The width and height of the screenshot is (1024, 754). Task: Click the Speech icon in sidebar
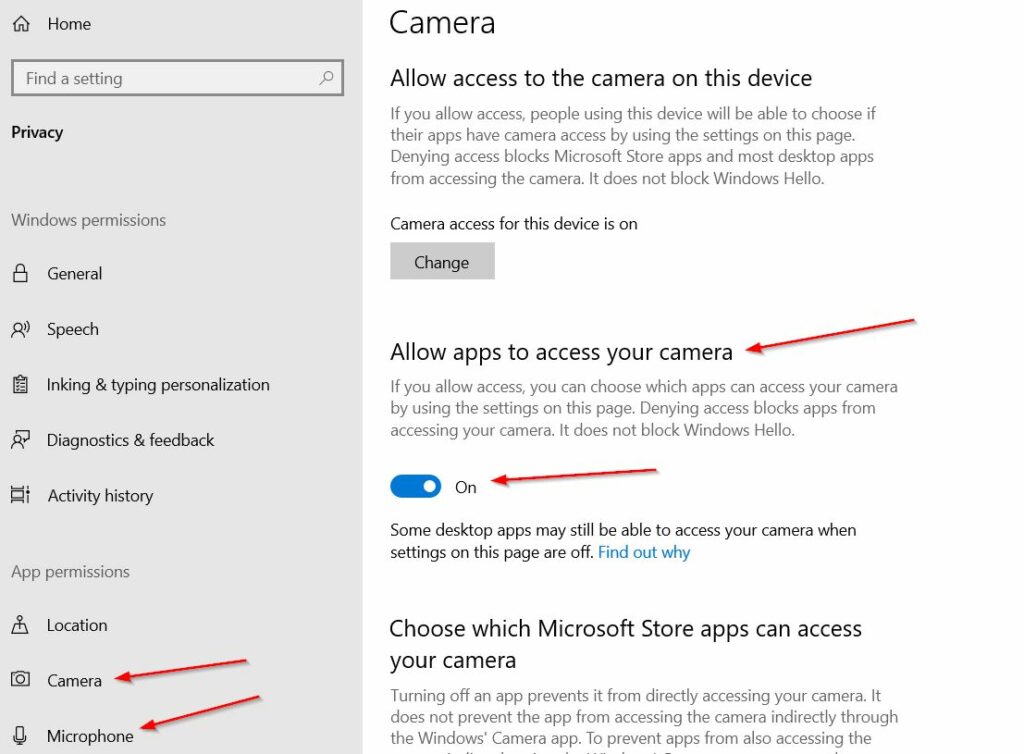[20, 329]
